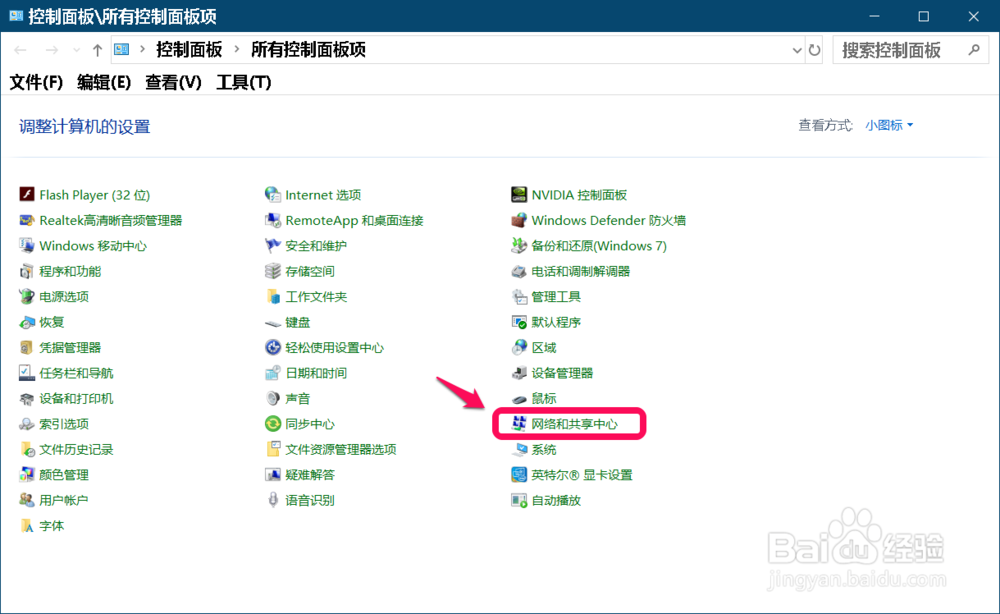The width and height of the screenshot is (1000, 614).
Task: Click the Internet 选项 globe icon
Action: [273, 194]
